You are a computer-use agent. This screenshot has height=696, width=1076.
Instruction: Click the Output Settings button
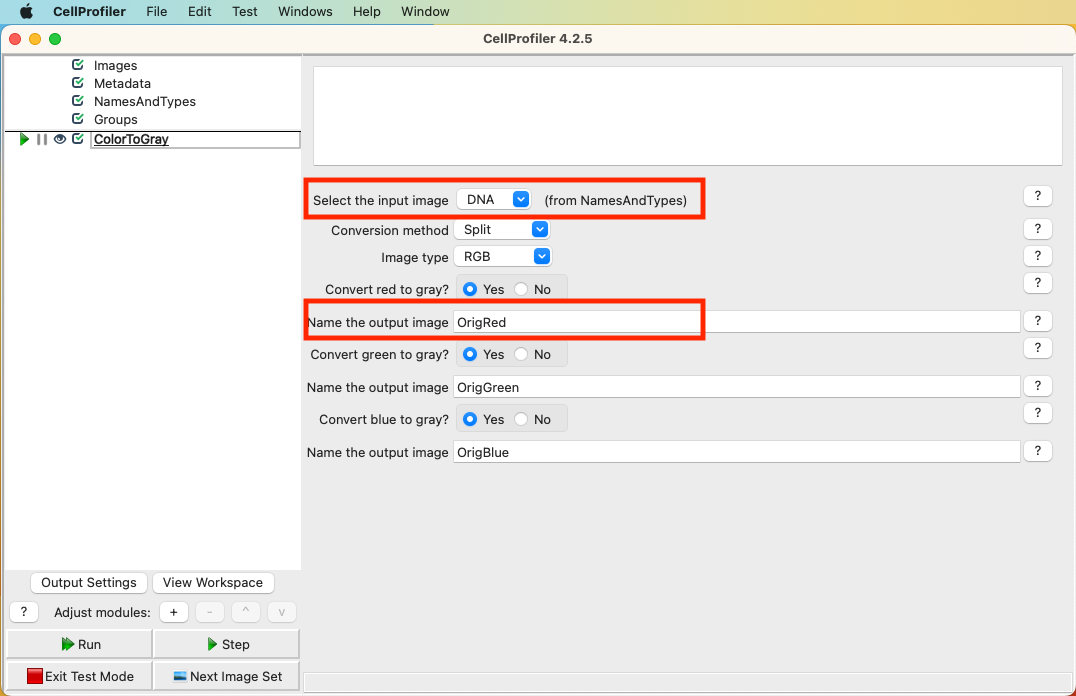coord(89,583)
